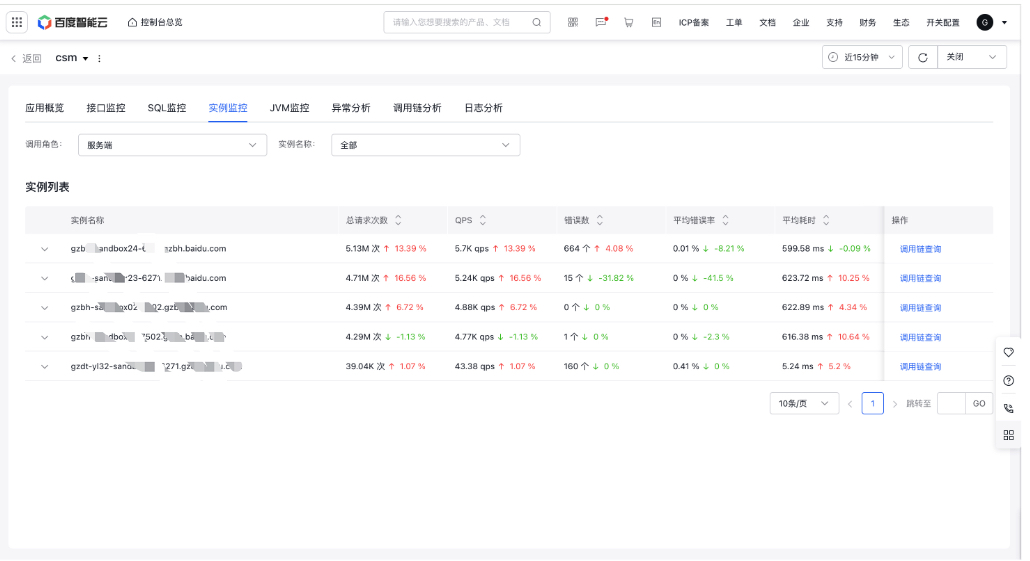Open 支持 in top menu
The width and height of the screenshot is (1030, 561).
[834, 22]
